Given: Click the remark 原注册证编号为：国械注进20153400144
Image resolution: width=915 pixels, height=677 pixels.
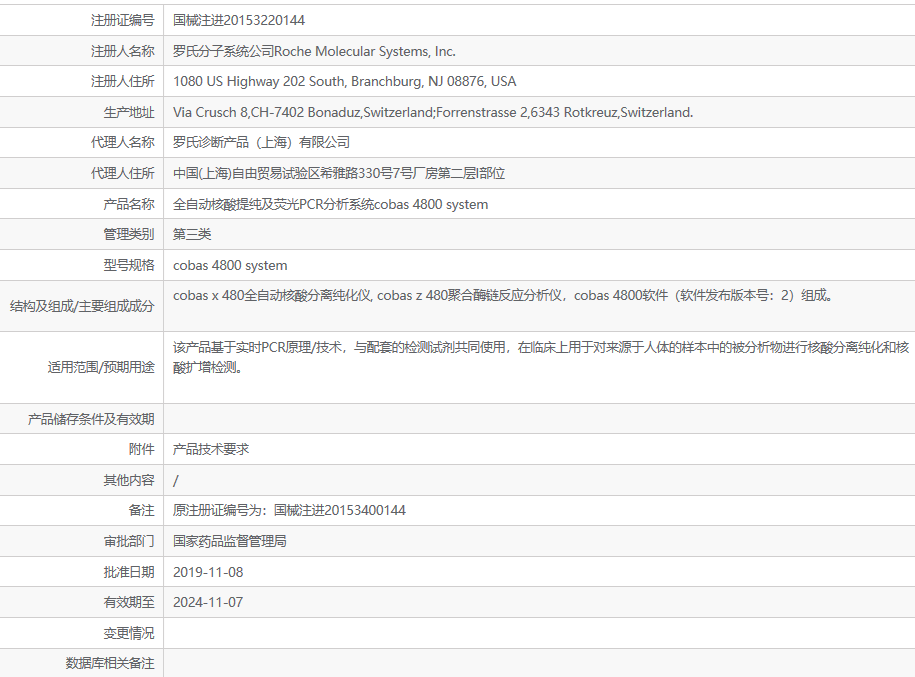Looking at the screenshot, I should click(289, 511).
